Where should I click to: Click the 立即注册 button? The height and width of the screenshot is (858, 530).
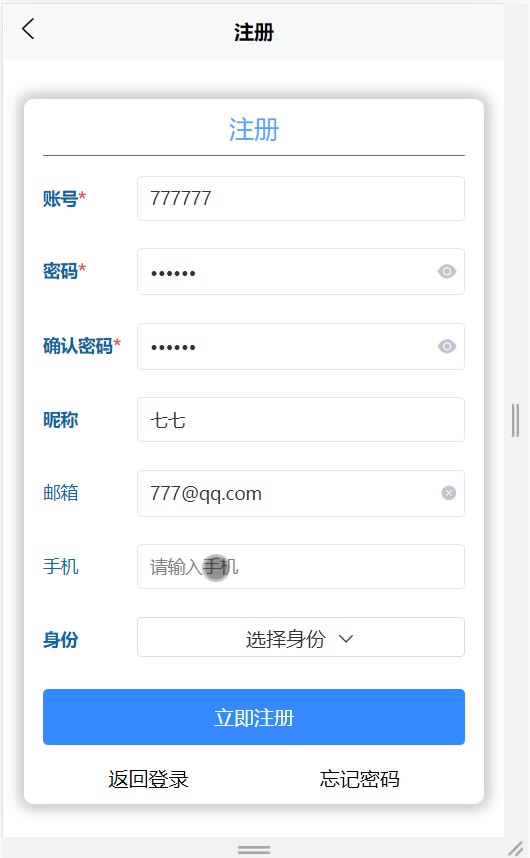pos(254,717)
